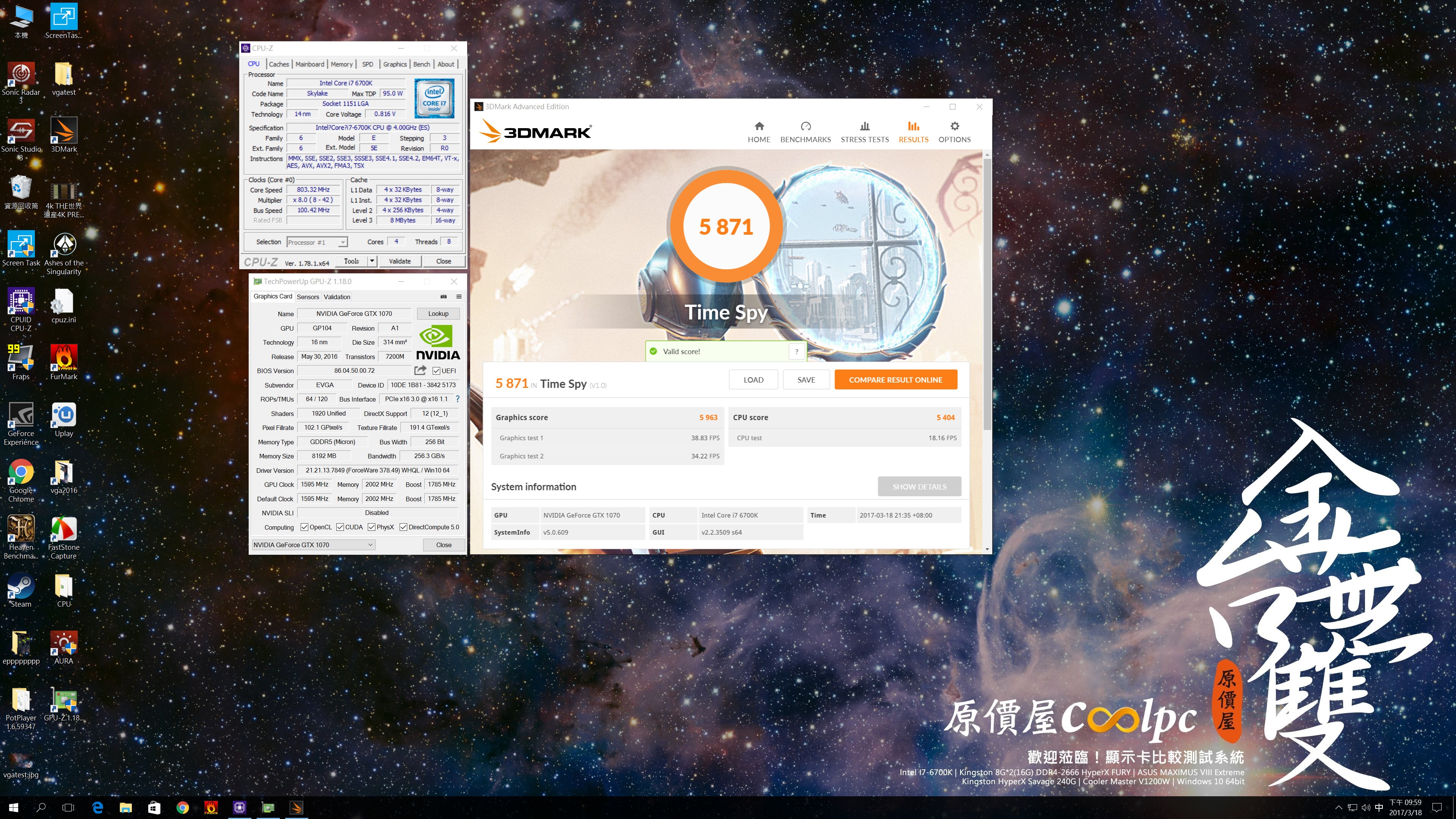Click the Close button in GPU-Z
The height and width of the screenshot is (819, 1456).
coord(444,545)
